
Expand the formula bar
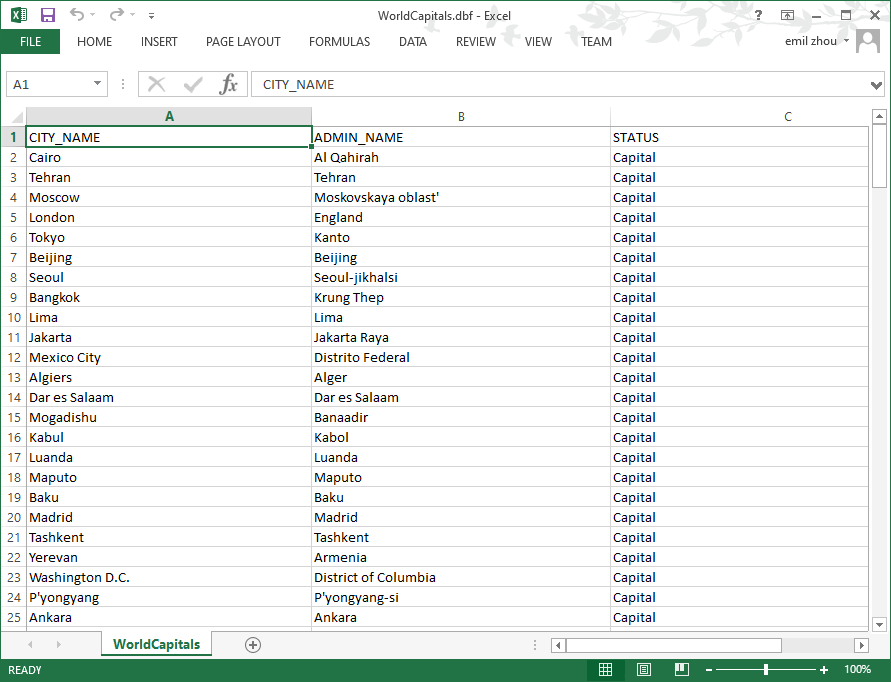pos(877,84)
